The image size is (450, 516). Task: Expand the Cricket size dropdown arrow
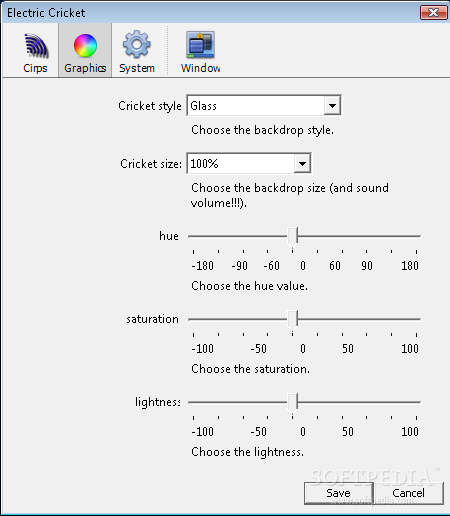pos(302,164)
